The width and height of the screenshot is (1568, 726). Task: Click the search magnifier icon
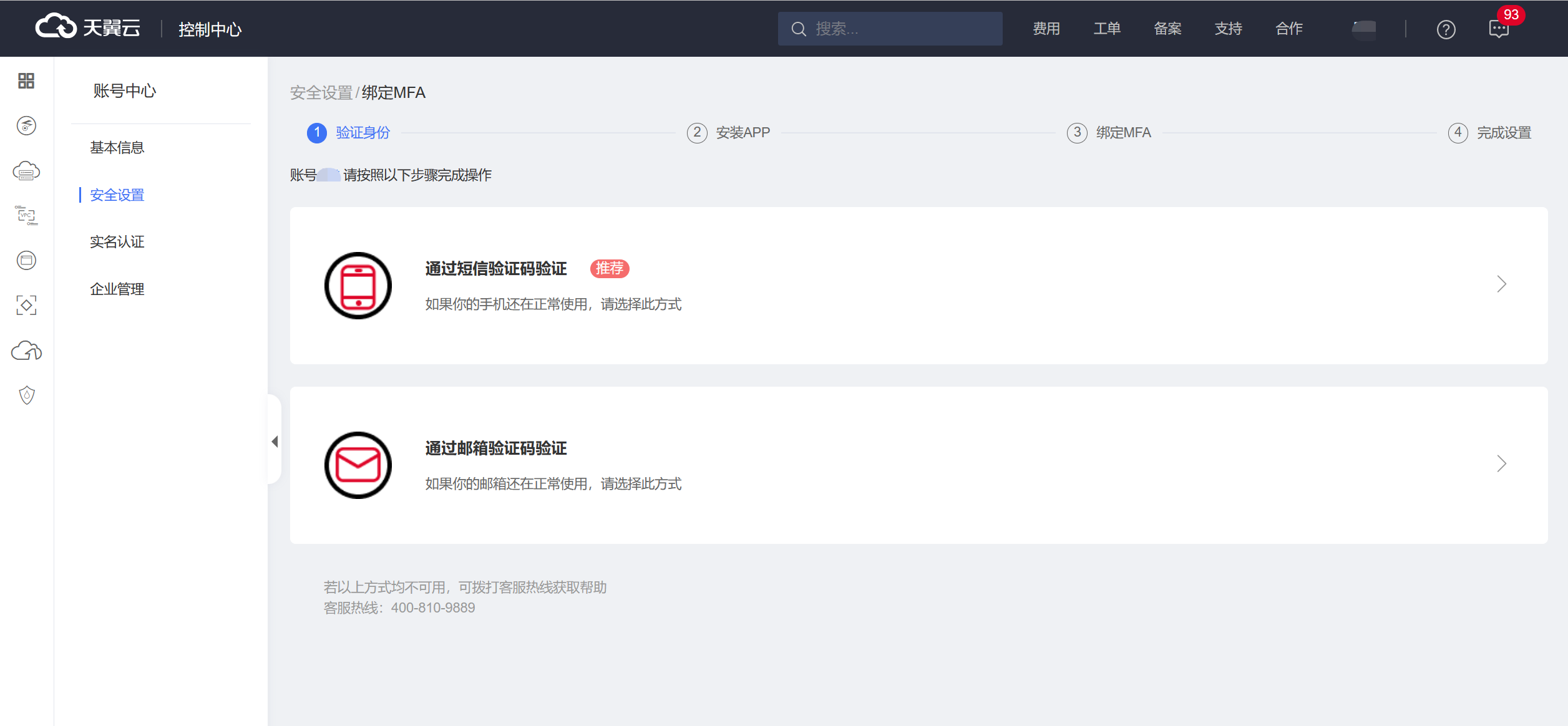click(798, 29)
